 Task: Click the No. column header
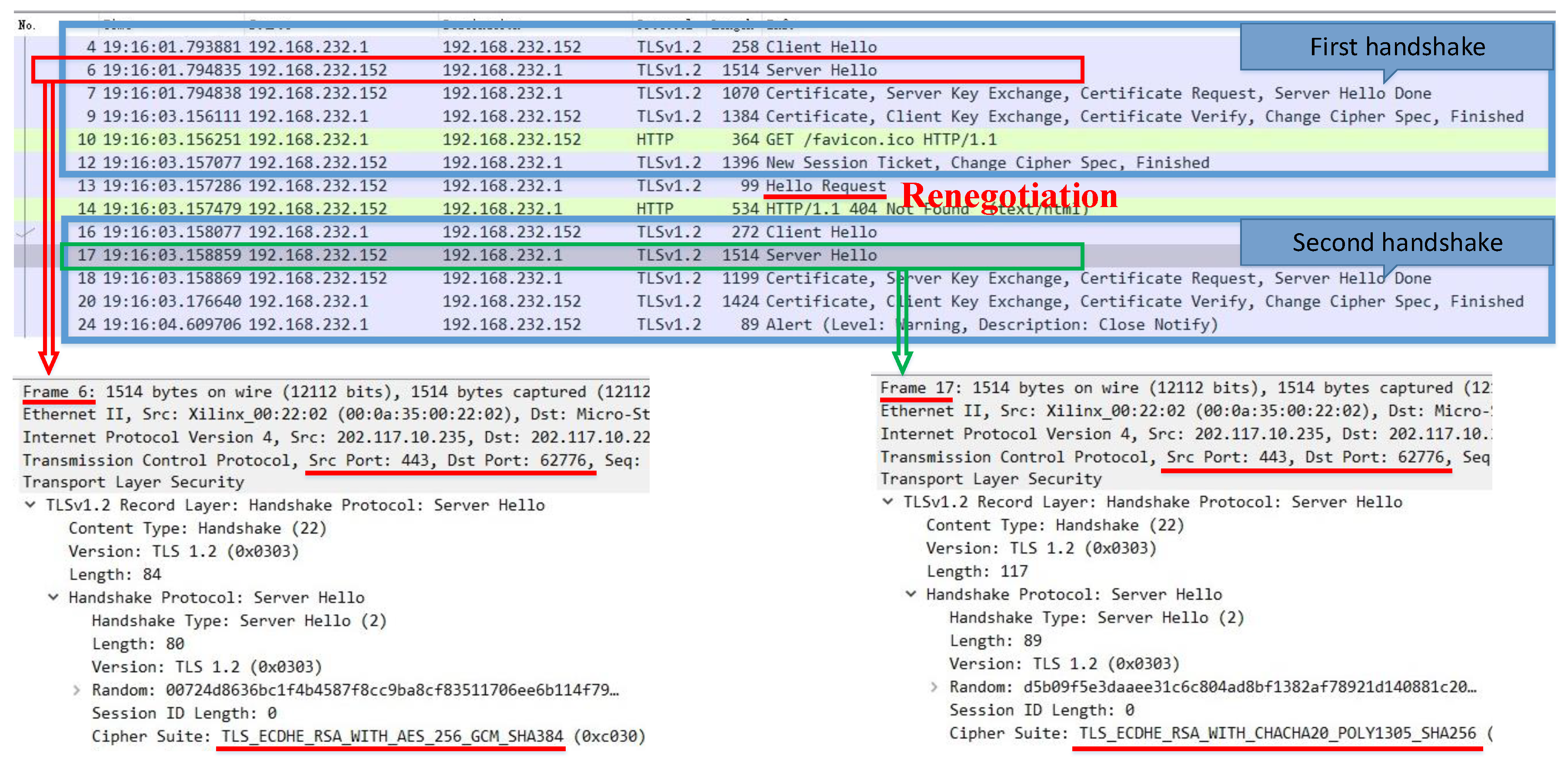tap(27, 25)
